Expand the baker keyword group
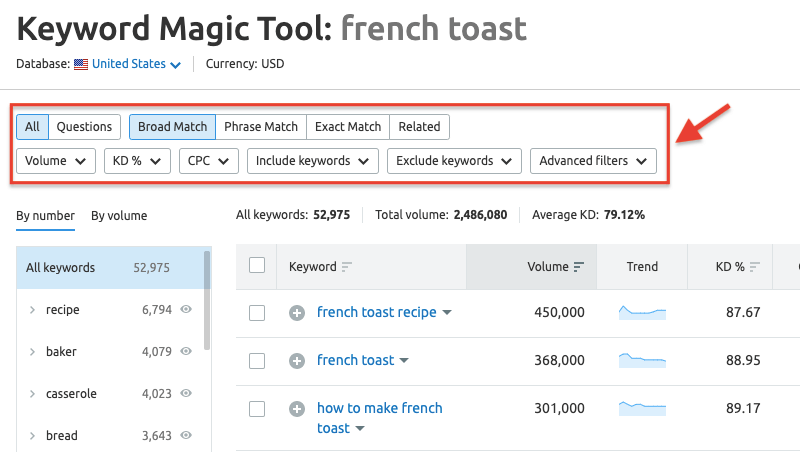Image resolution: width=800 pixels, height=452 pixels. click(x=32, y=351)
